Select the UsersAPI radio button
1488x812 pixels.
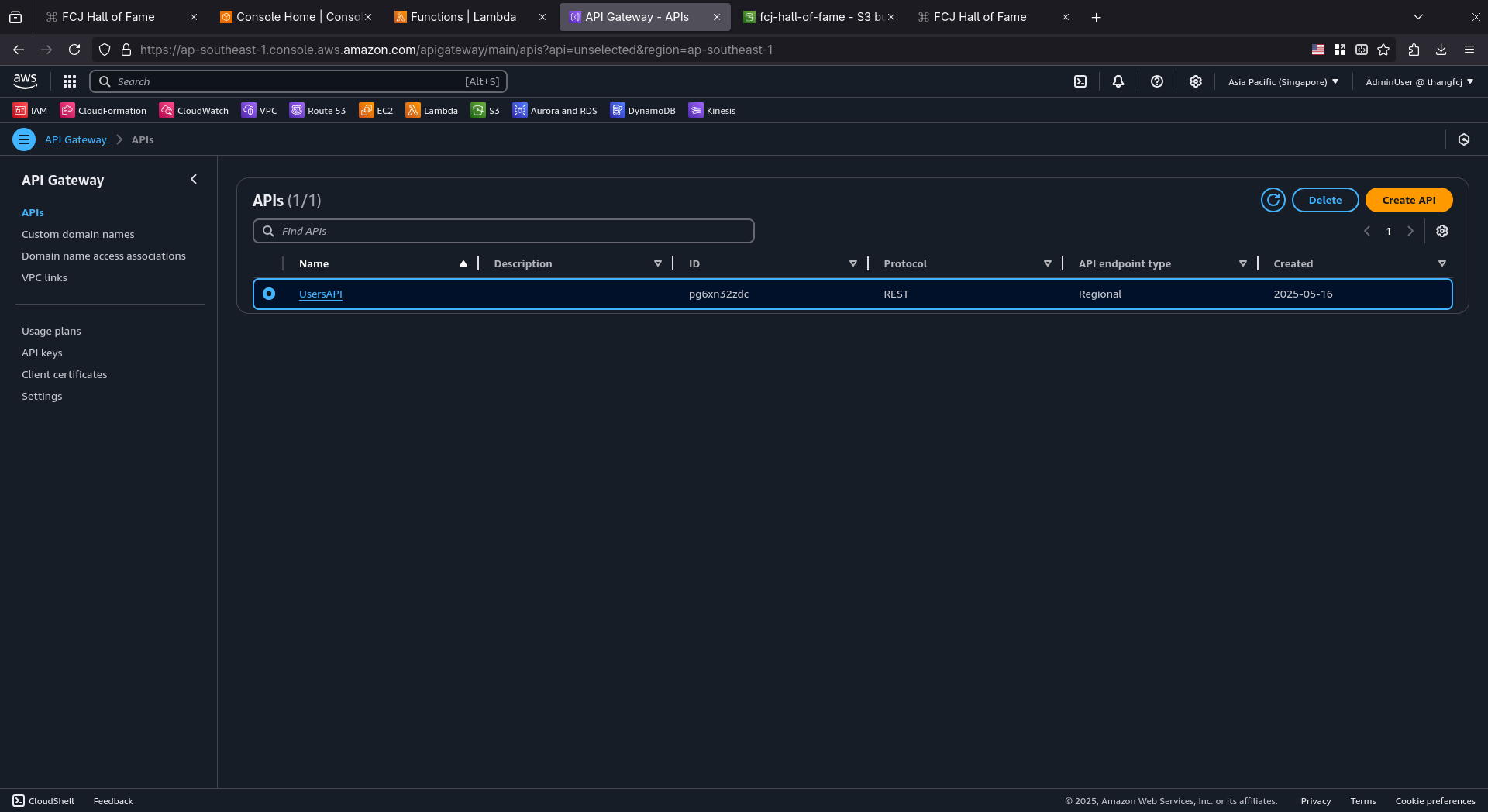point(269,294)
